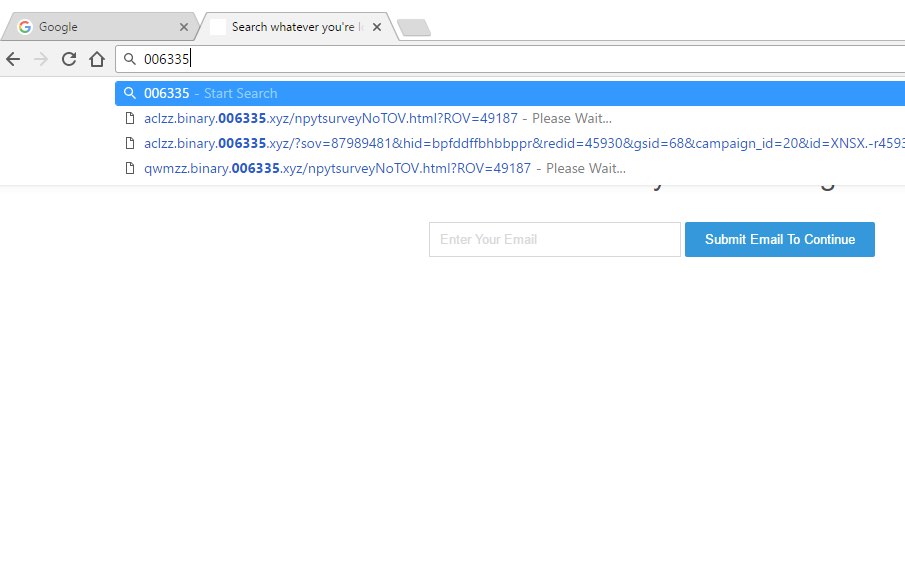Click page icon beside qwmzz.binary suggestion
905x588 pixels.
(129, 168)
